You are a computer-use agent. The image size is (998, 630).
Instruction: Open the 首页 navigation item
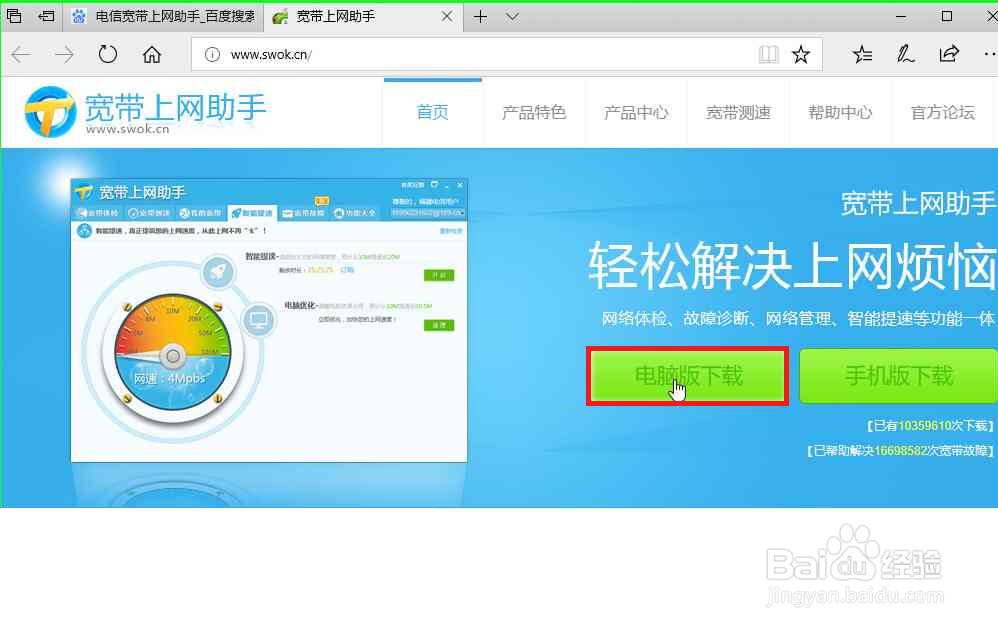pos(433,113)
